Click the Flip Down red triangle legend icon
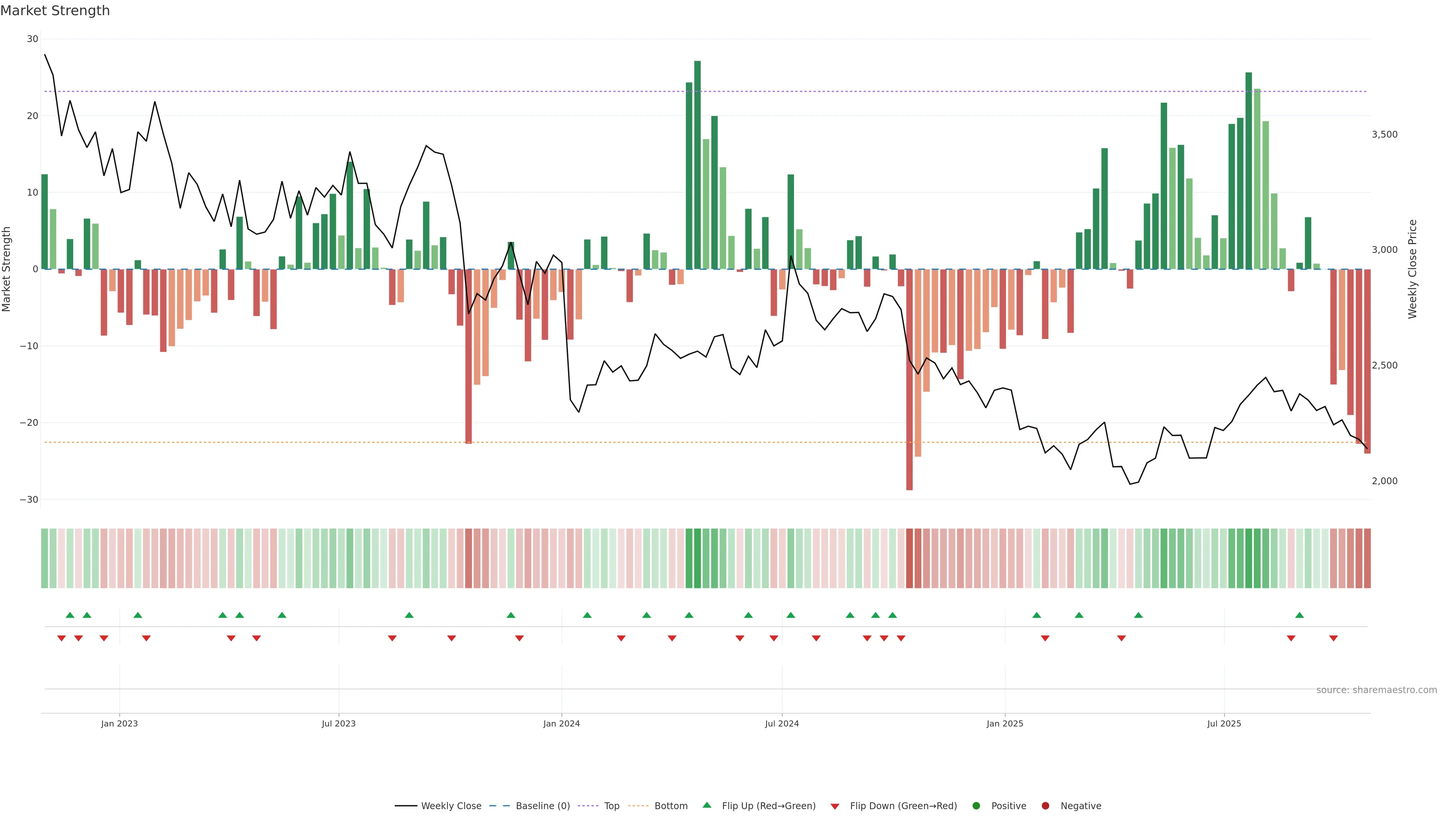The width and height of the screenshot is (1456, 819). (835, 806)
